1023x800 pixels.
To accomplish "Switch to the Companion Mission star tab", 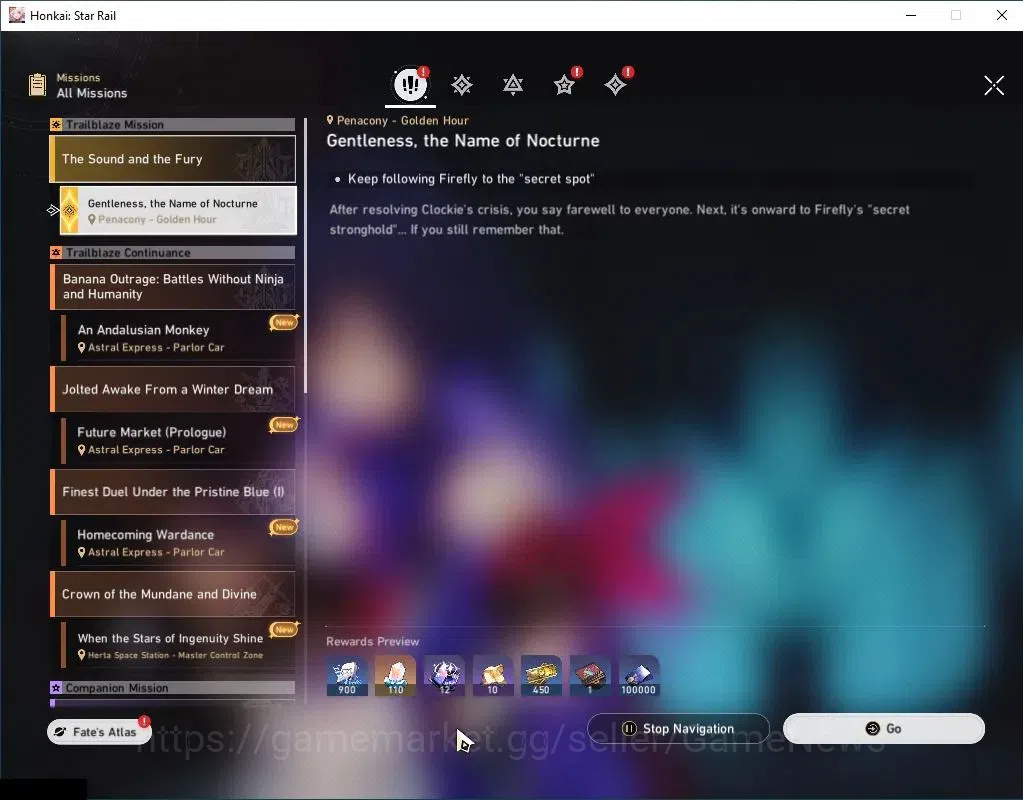I will [564, 85].
